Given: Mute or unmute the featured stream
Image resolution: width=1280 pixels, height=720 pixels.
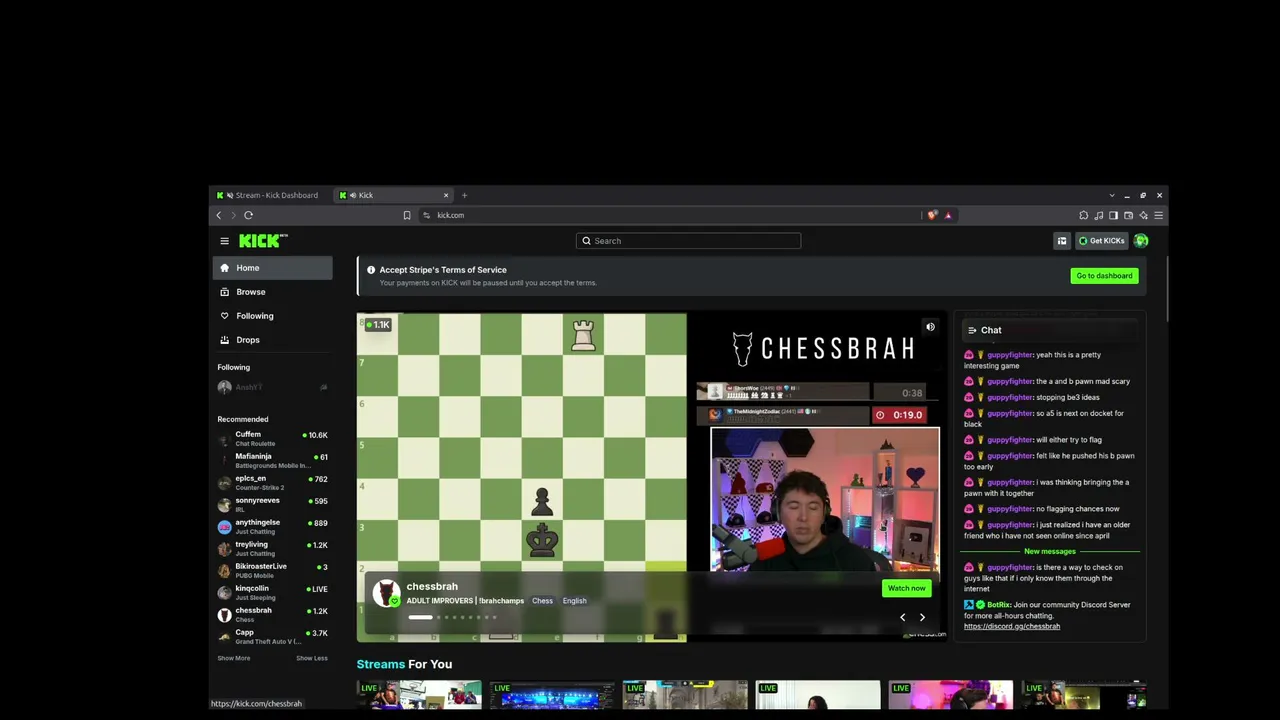Looking at the screenshot, I should tap(930, 327).
